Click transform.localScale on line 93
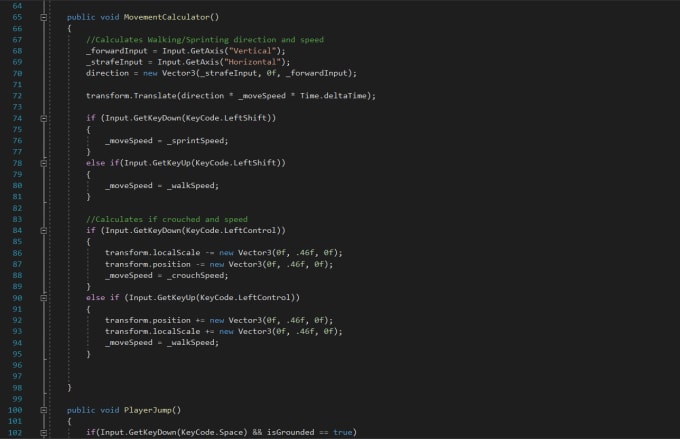This screenshot has height=439, width=680. 152,331
